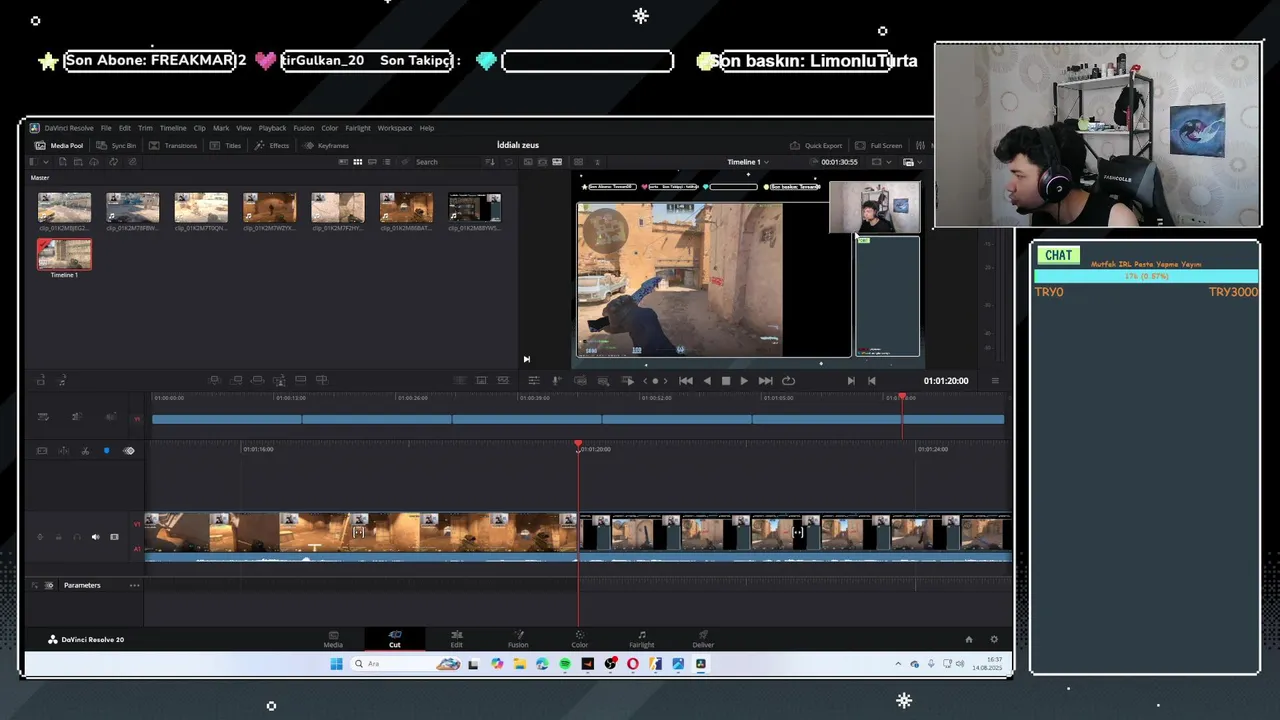Click the media pool Search field
Viewport: 1280px width, 720px height.
pyautogui.click(x=447, y=162)
